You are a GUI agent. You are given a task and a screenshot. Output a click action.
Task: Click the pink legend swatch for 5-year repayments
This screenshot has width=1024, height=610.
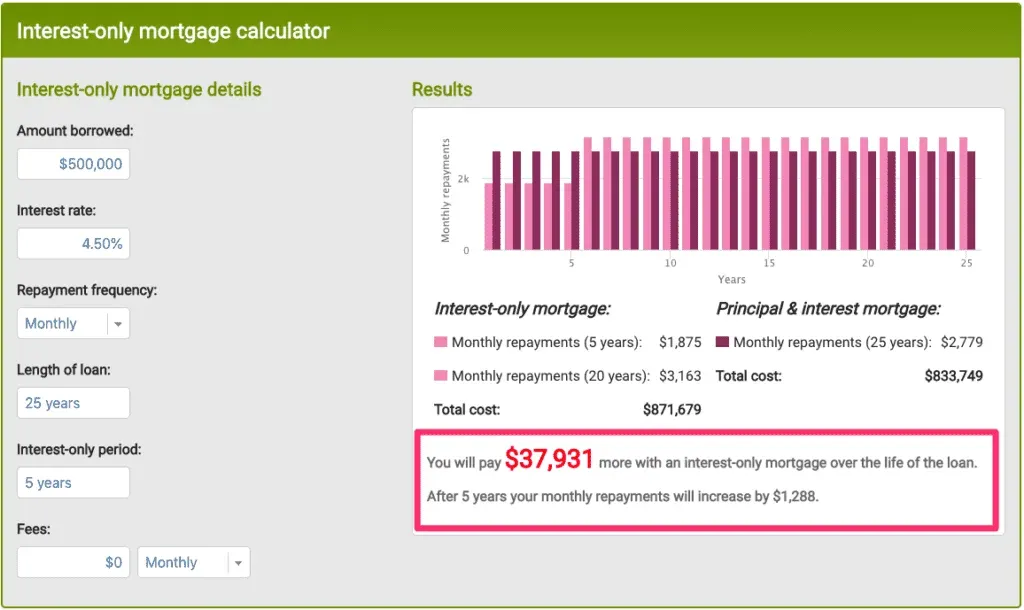coord(441,342)
